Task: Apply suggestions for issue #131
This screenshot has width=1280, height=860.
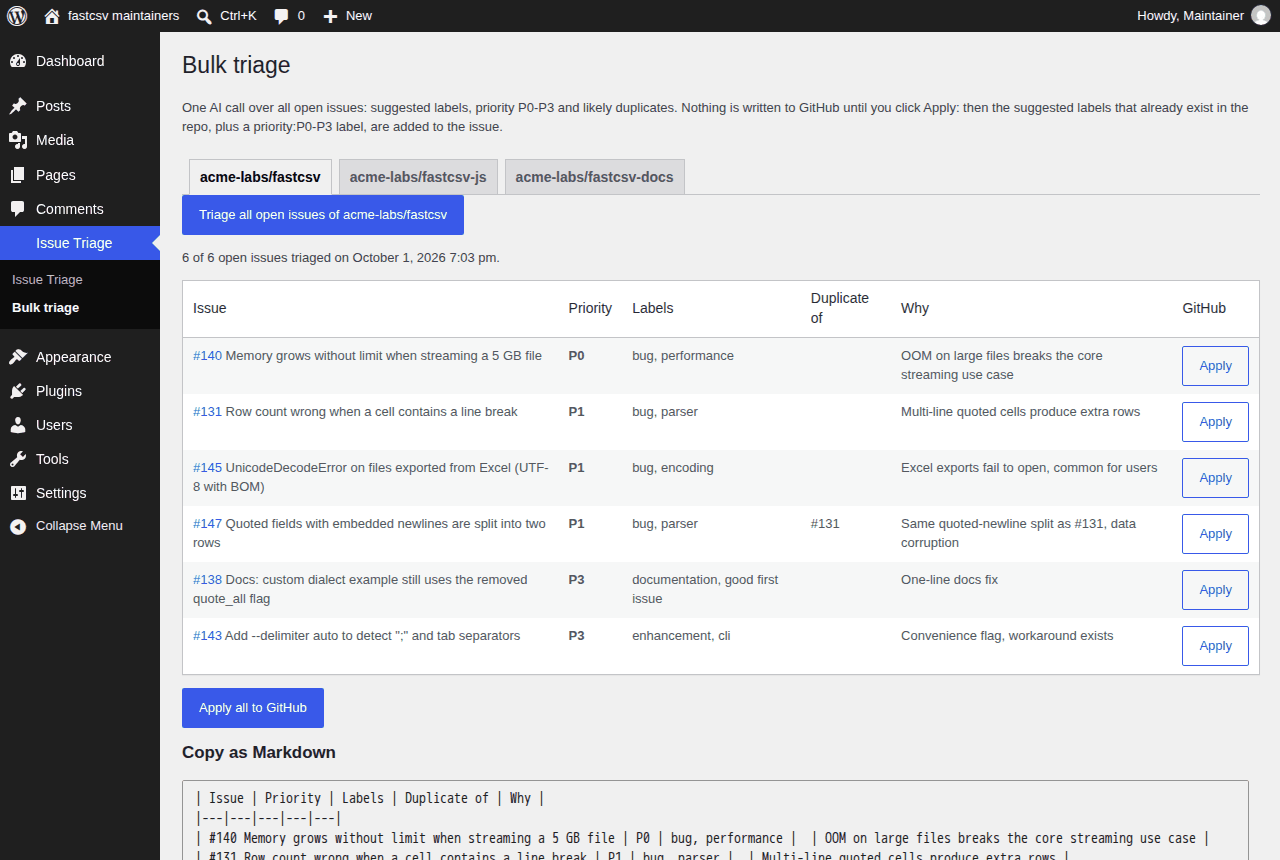Action: click(x=1215, y=422)
